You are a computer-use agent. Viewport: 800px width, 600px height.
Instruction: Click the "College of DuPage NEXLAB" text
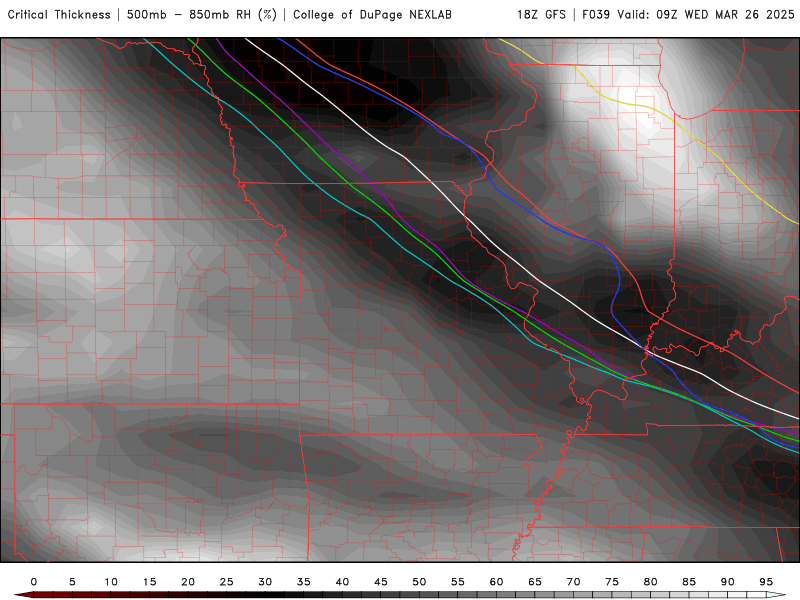click(x=372, y=15)
